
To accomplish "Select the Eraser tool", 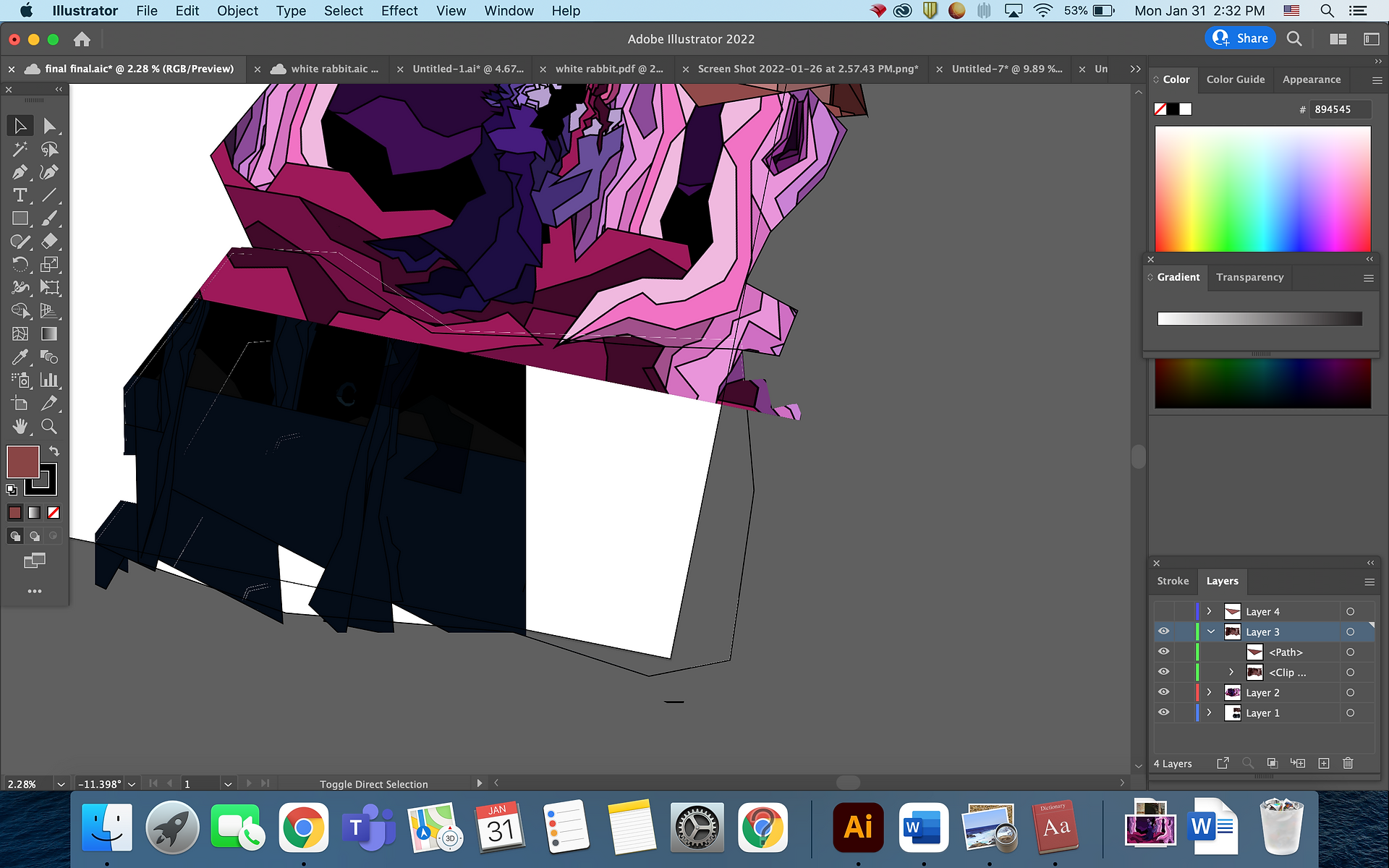I will 49,242.
